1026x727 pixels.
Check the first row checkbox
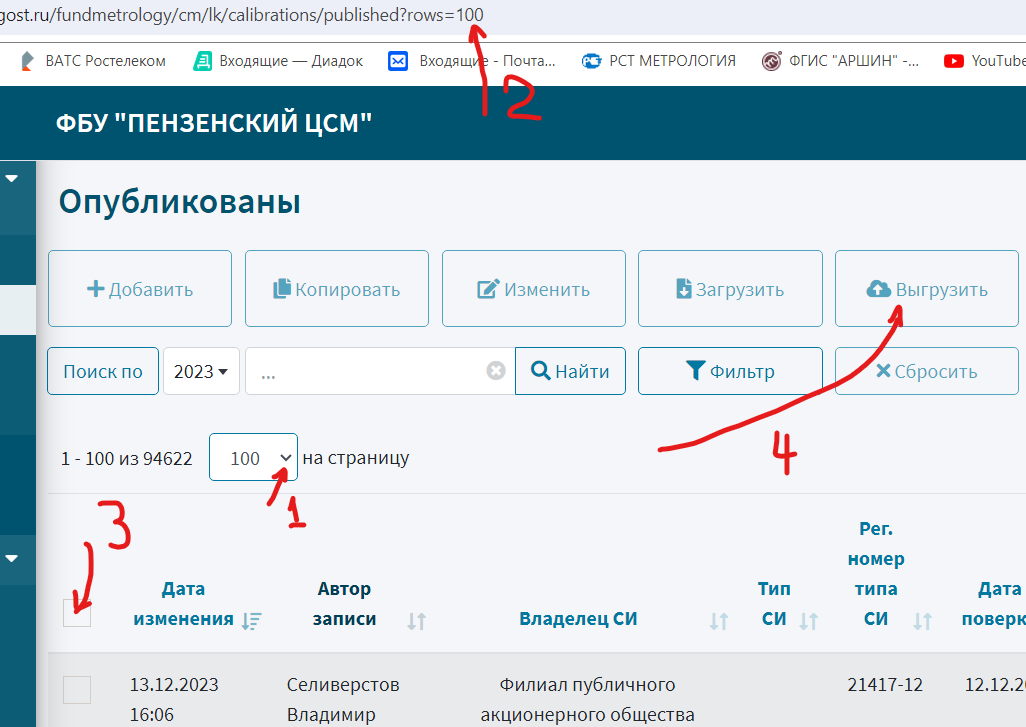[x=77, y=689]
